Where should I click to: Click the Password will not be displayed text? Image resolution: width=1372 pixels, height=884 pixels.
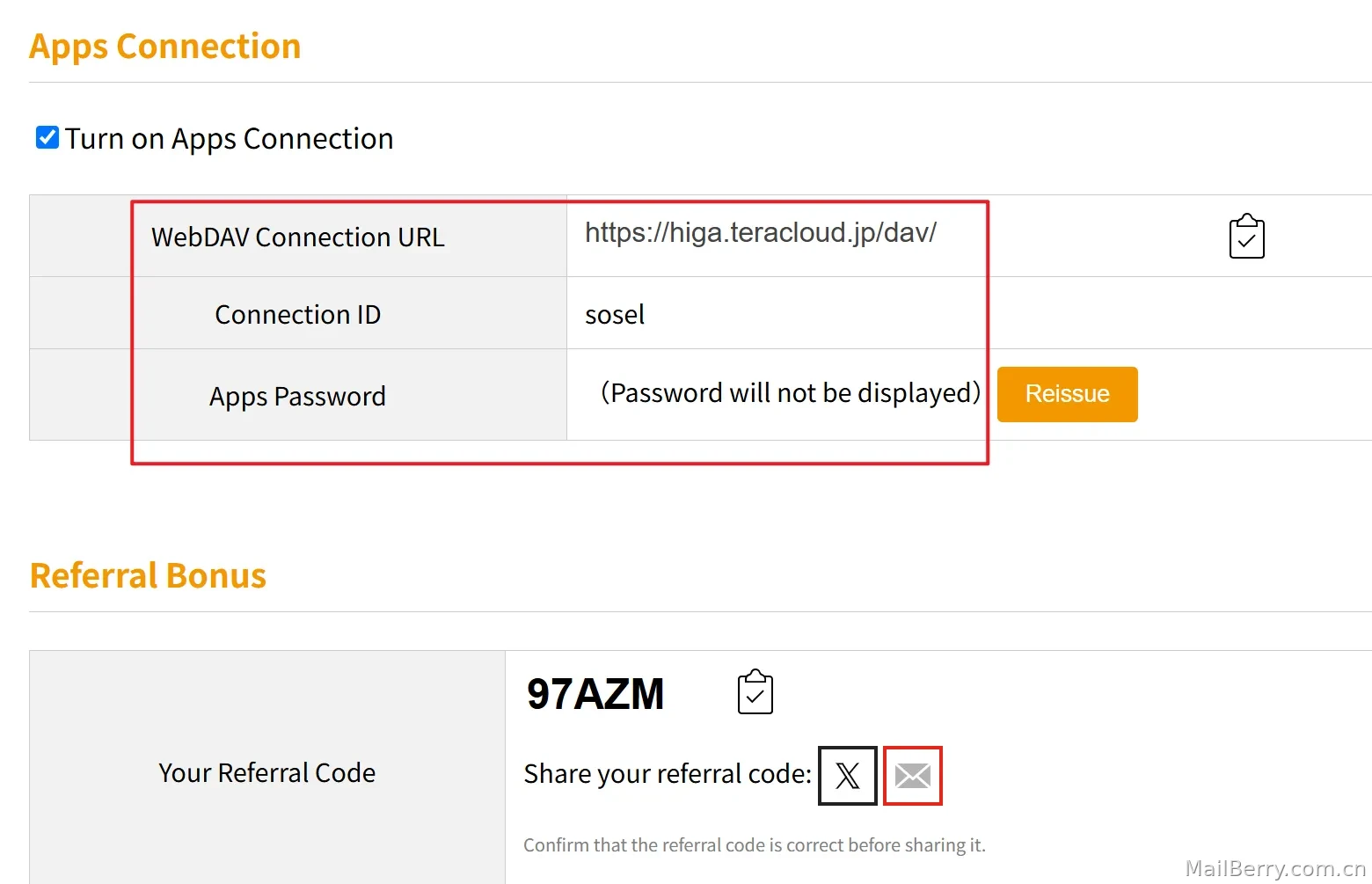(791, 392)
